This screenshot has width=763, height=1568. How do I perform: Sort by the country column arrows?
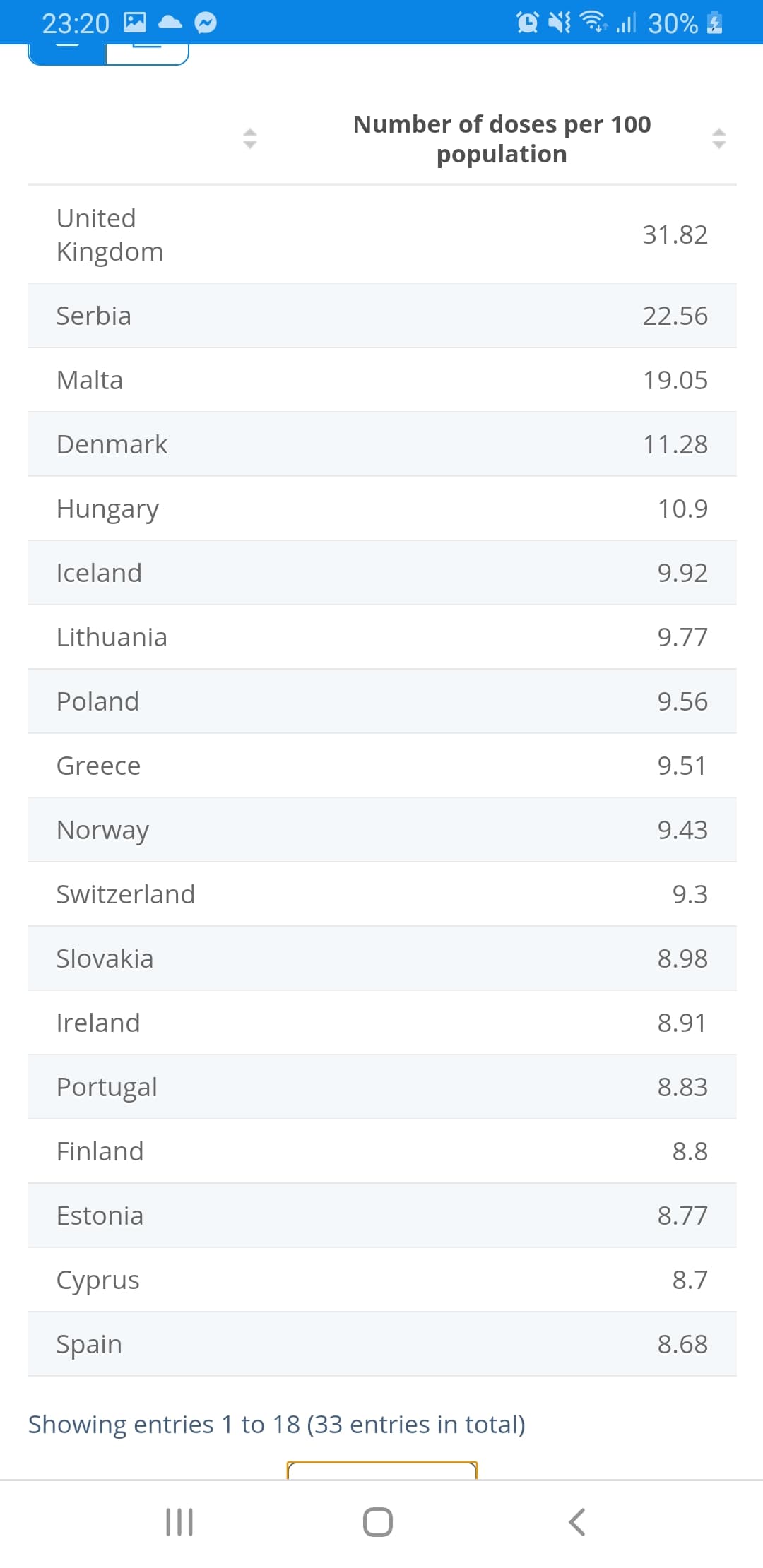pyautogui.click(x=249, y=138)
